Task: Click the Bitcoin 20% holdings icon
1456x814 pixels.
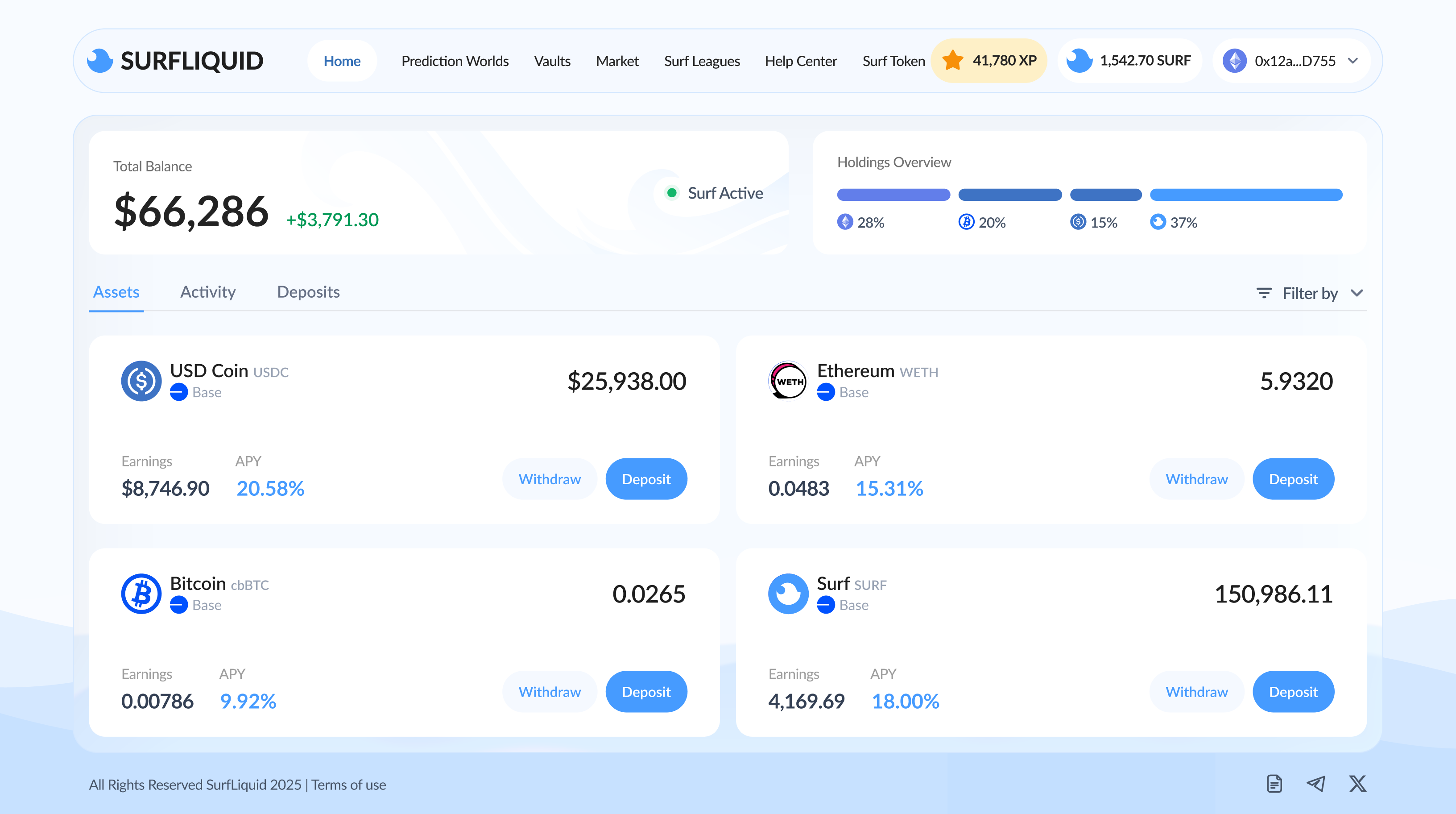Action: (967, 222)
